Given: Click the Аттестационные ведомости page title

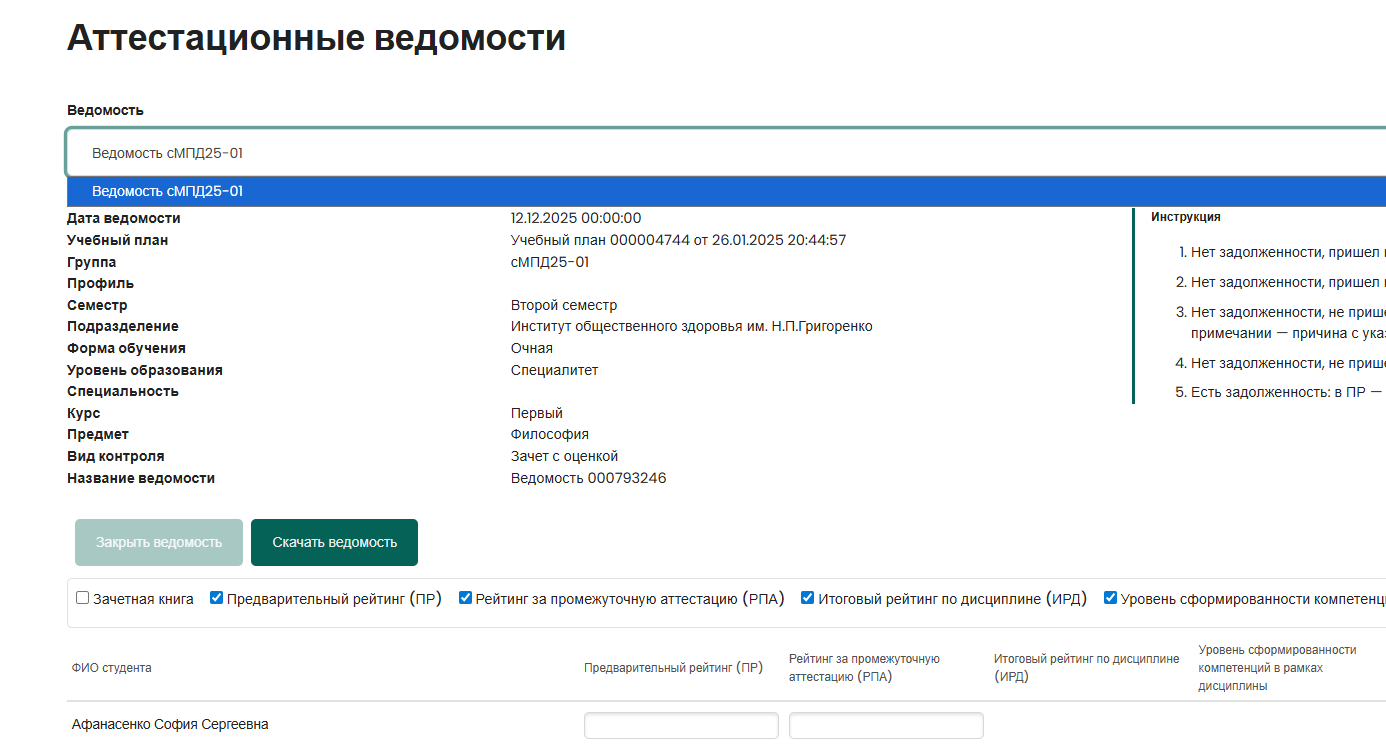Looking at the screenshot, I should click(x=316, y=38).
